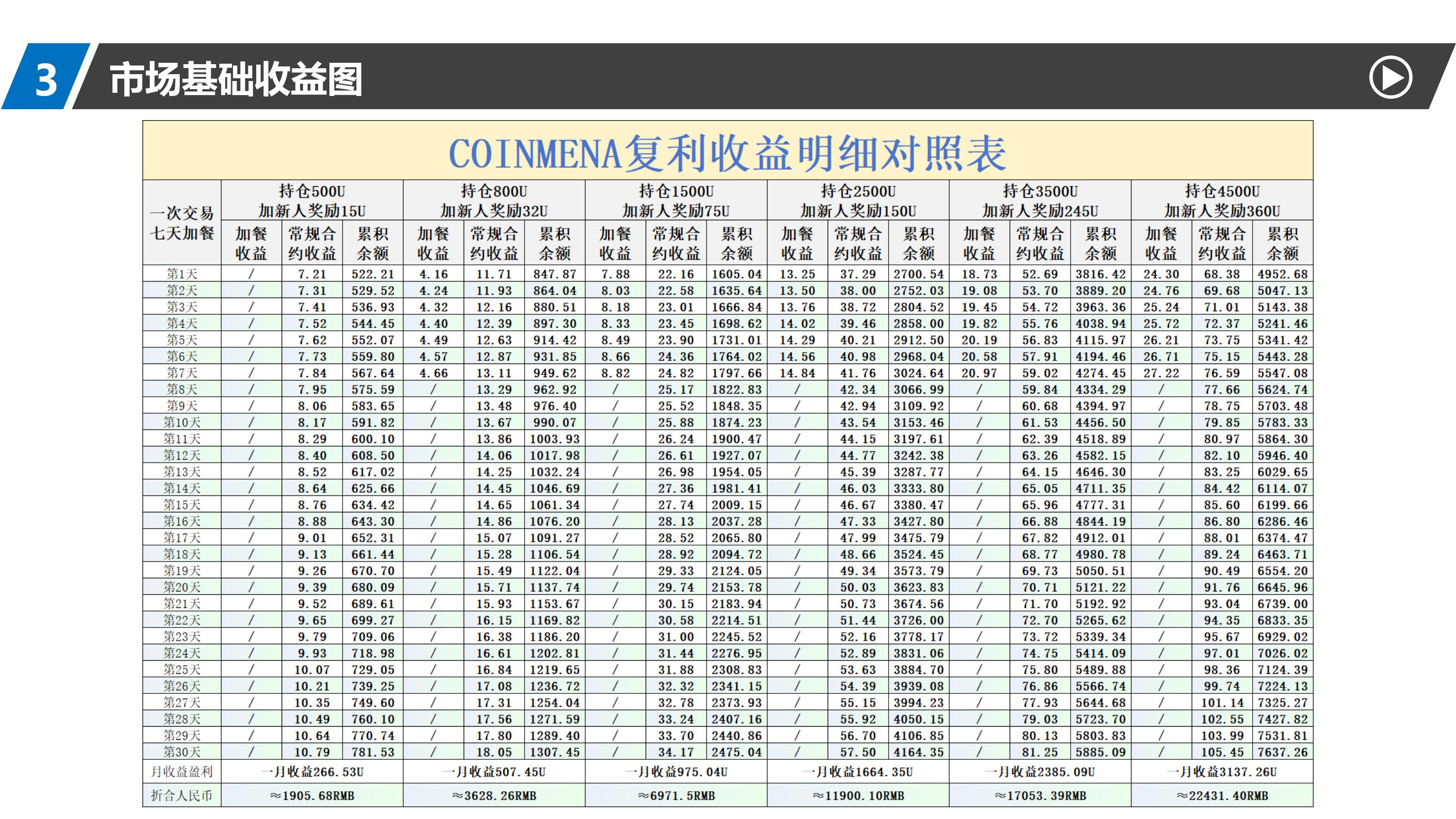Select the 持仓800U column group header

(494, 201)
